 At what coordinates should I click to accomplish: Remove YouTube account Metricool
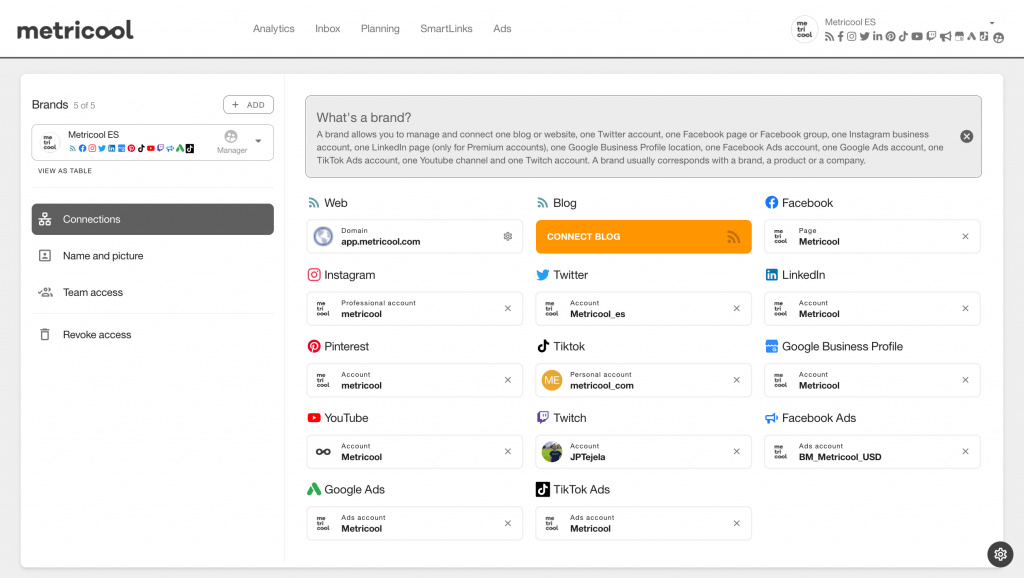pyautogui.click(x=507, y=451)
